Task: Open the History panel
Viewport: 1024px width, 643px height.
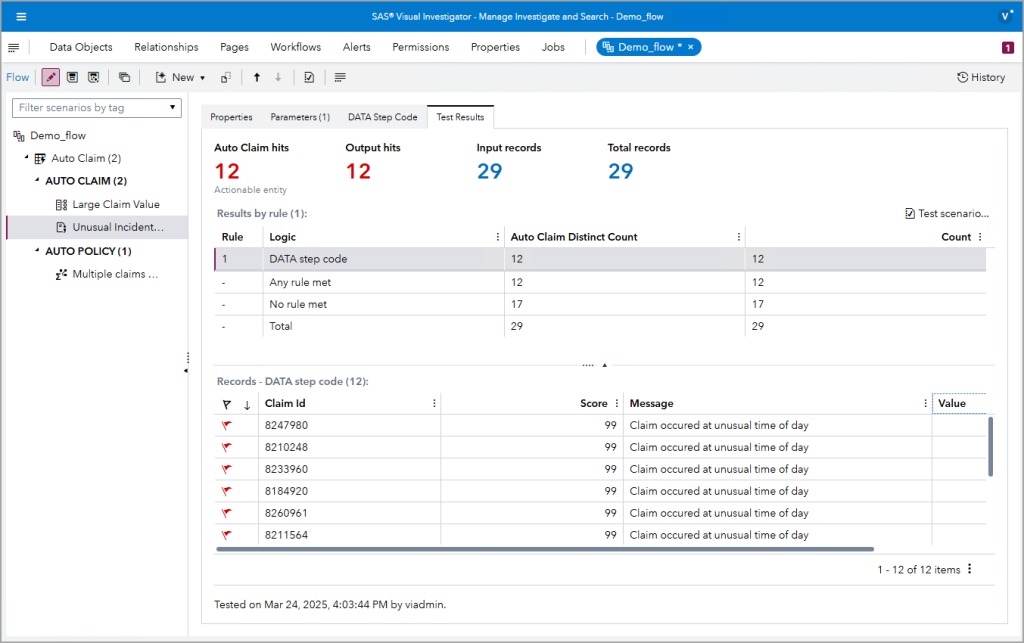Action: pos(980,77)
